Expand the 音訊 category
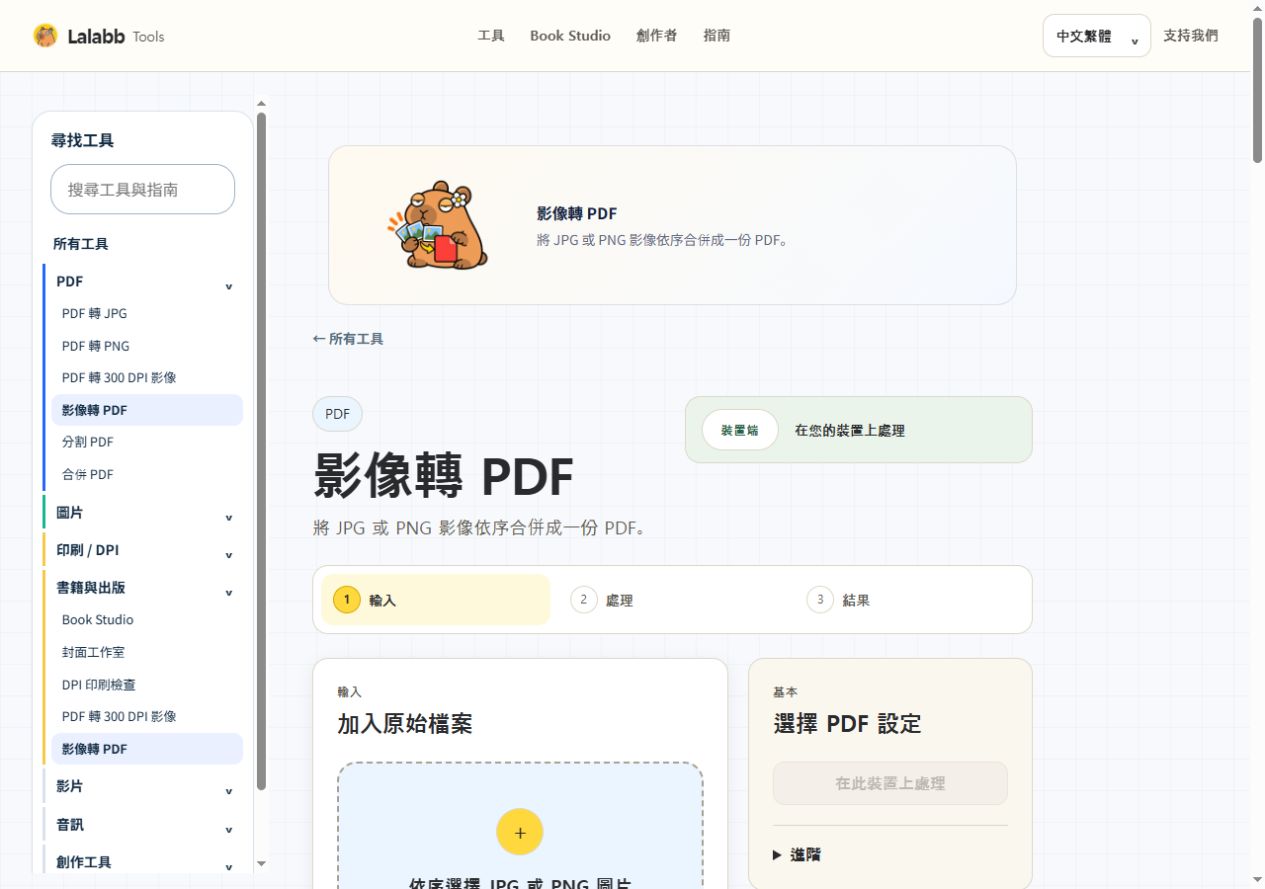Screen dimensions: 1265x889 pos(143,825)
